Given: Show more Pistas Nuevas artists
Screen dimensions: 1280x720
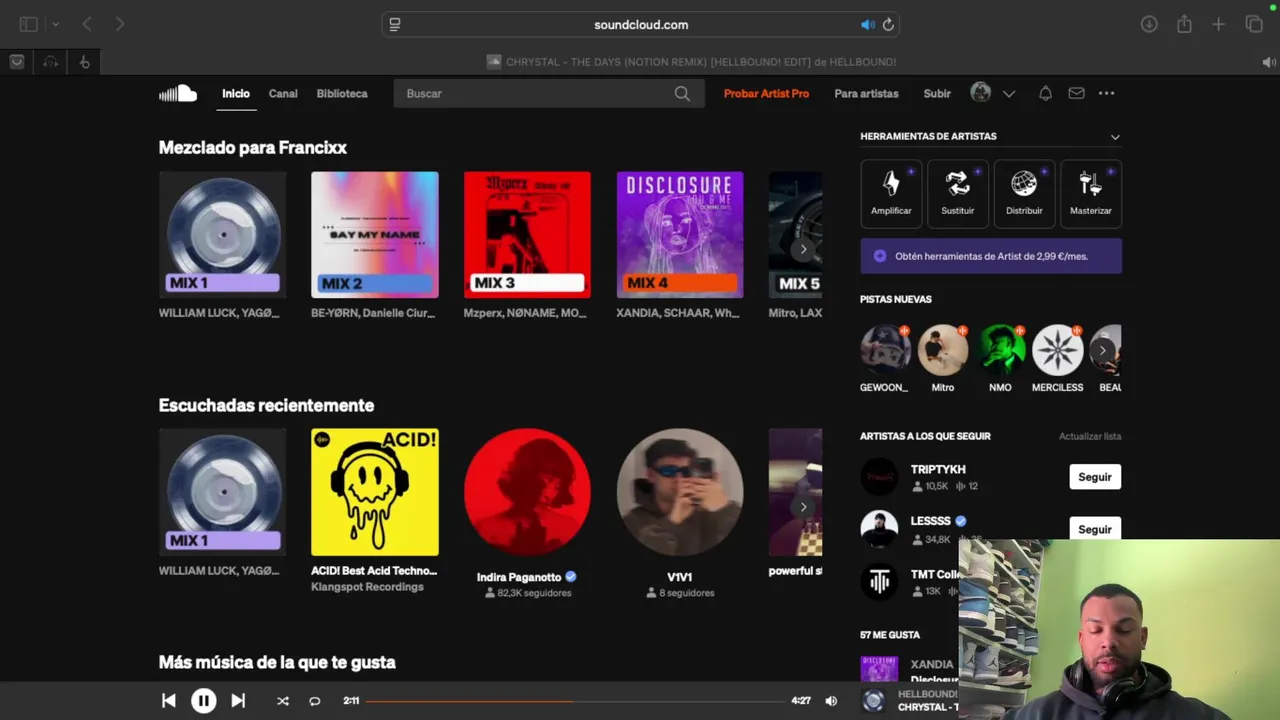Looking at the screenshot, I should point(1102,350).
